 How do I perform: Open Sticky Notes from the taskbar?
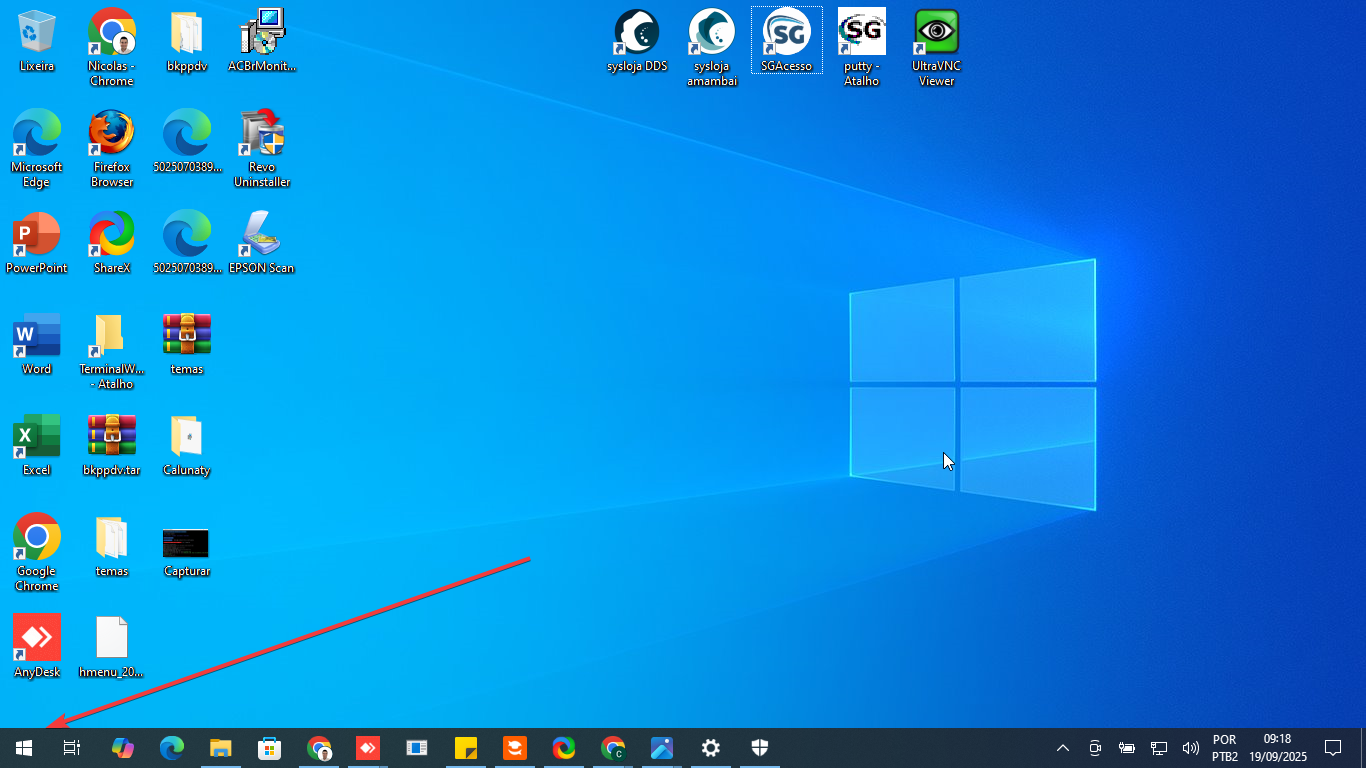point(466,748)
